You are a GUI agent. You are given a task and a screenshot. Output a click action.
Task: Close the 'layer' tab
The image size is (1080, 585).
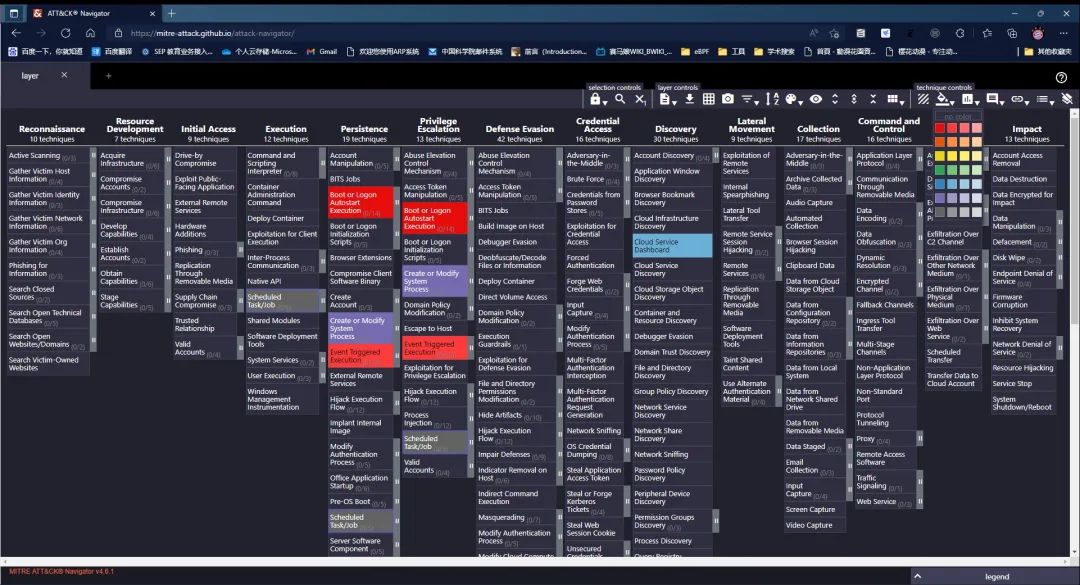[64, 75]
